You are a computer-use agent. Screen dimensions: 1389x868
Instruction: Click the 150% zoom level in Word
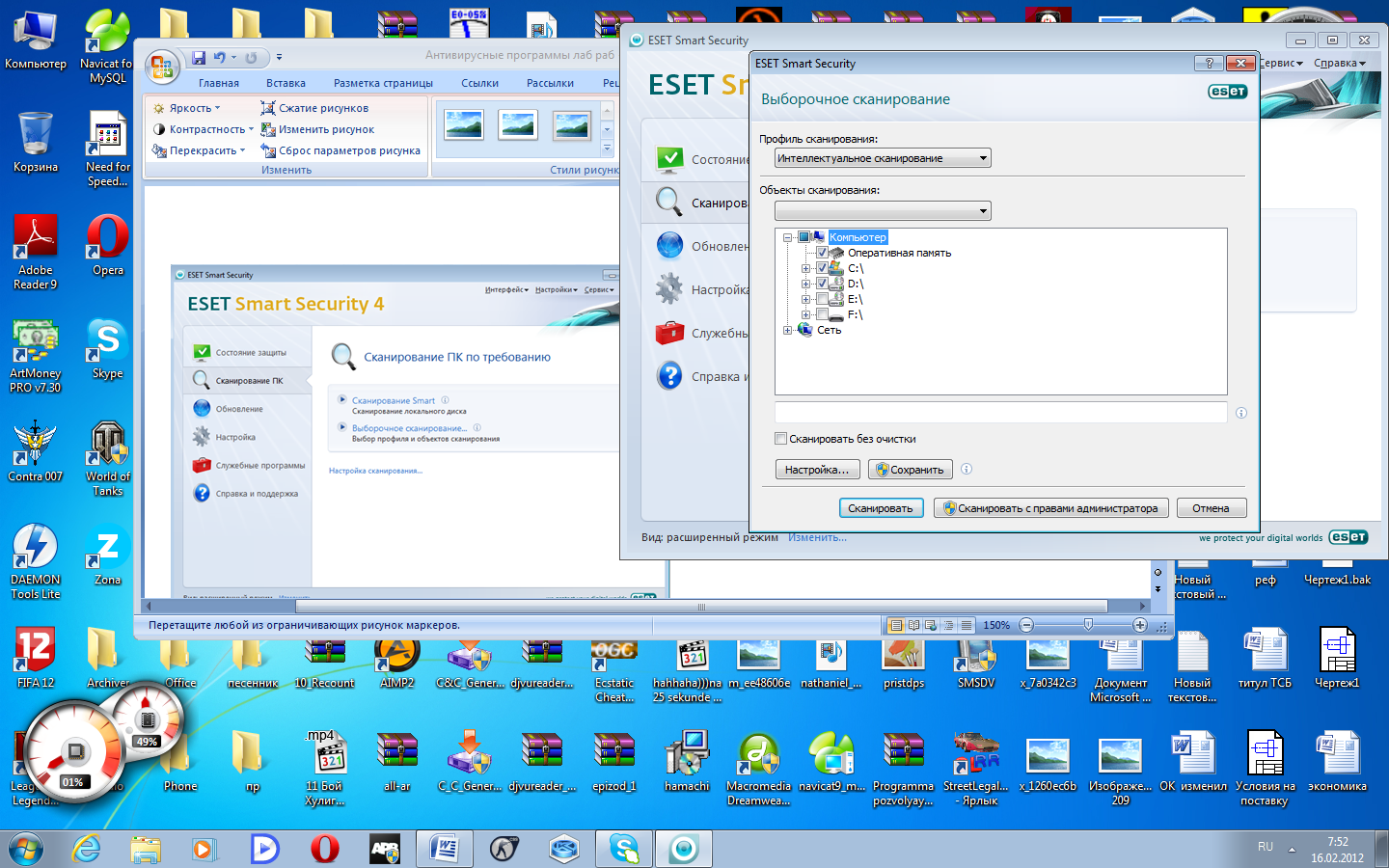(996, 625)
